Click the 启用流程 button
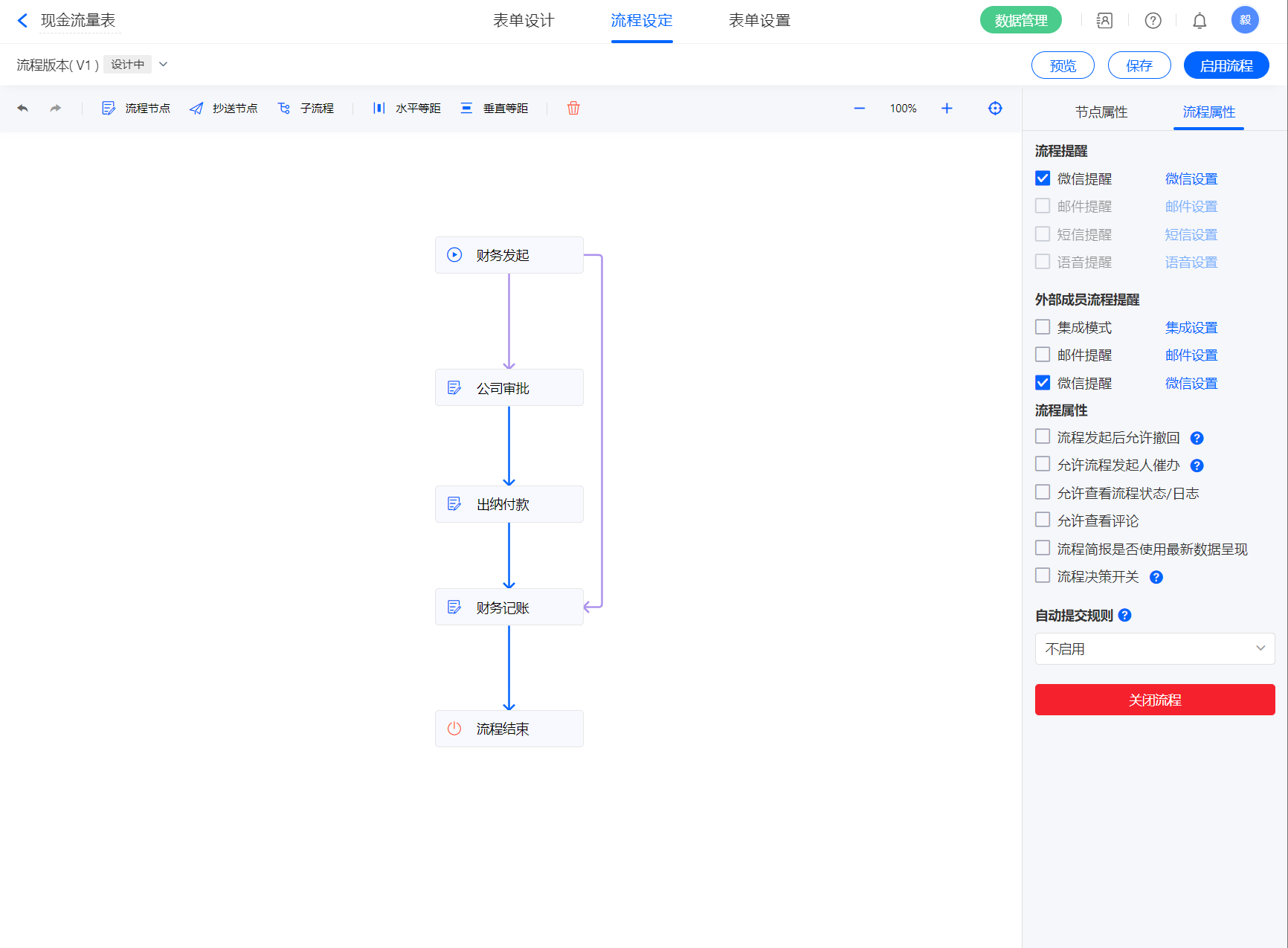1288x948 pixels. (x=1226, y=65)
